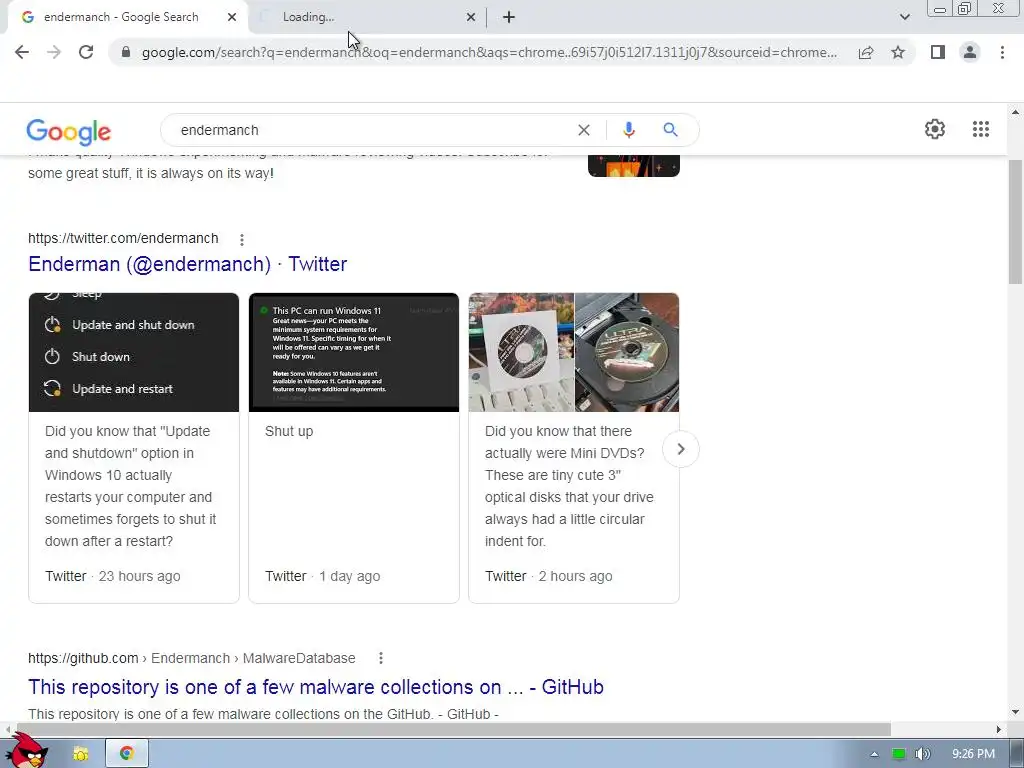Viewport: 1024px width, 768px height.
Task: Click the Chrome taskbar button
Action: [127, 754]
